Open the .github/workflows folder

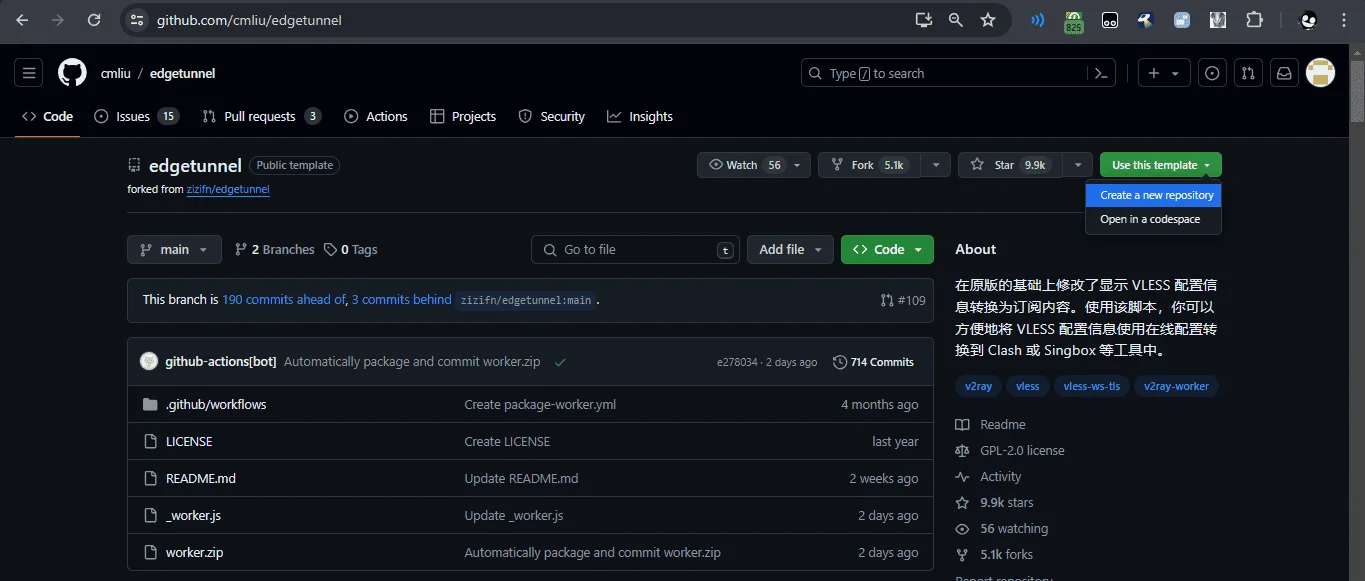coord(216,404)
